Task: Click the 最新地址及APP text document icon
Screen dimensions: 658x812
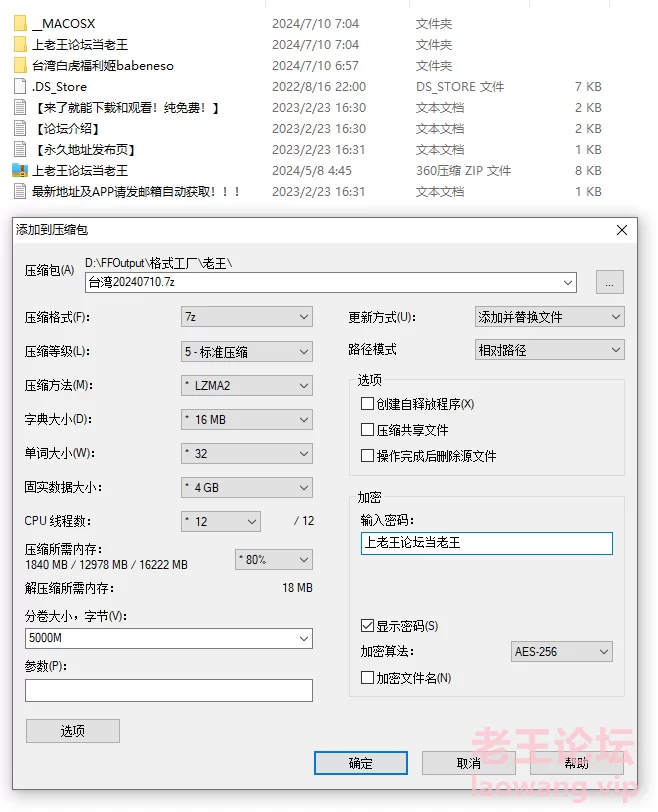Action: 20,192
